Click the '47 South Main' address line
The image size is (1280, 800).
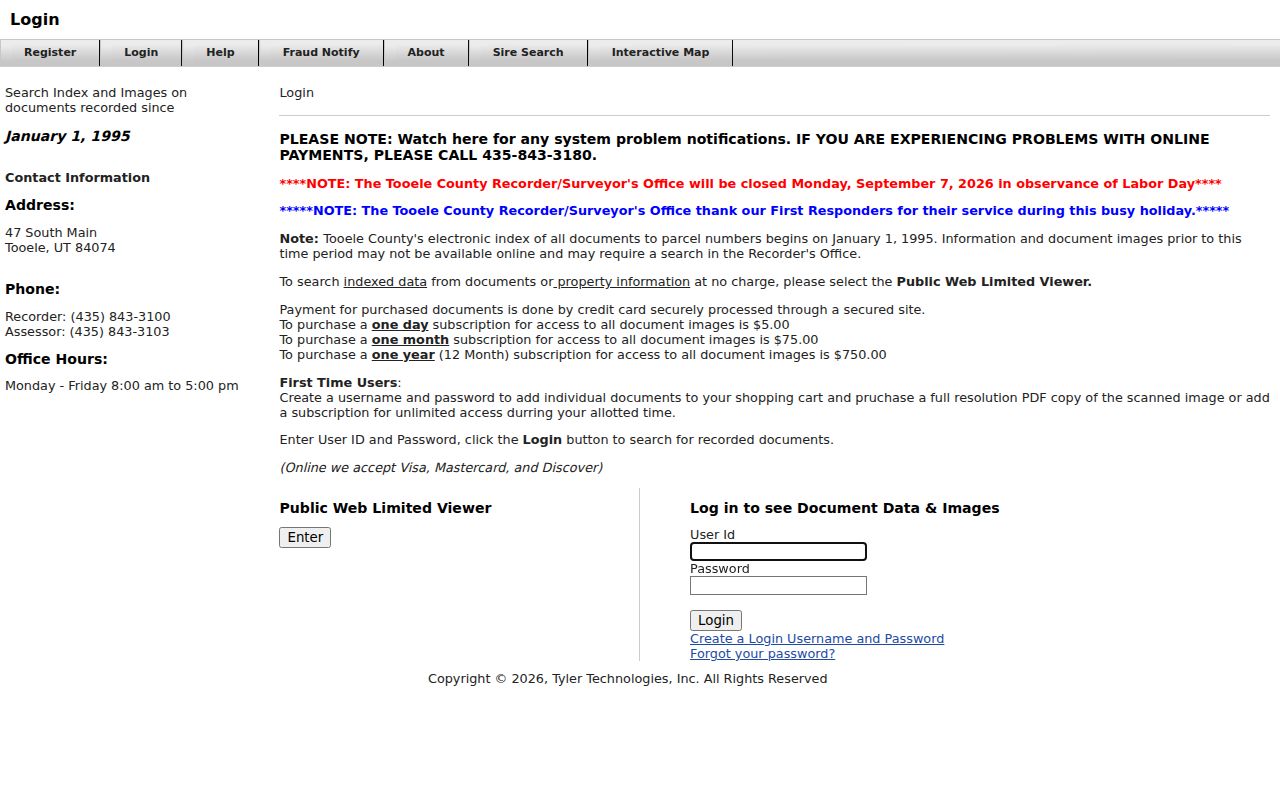tap(51, 233)
